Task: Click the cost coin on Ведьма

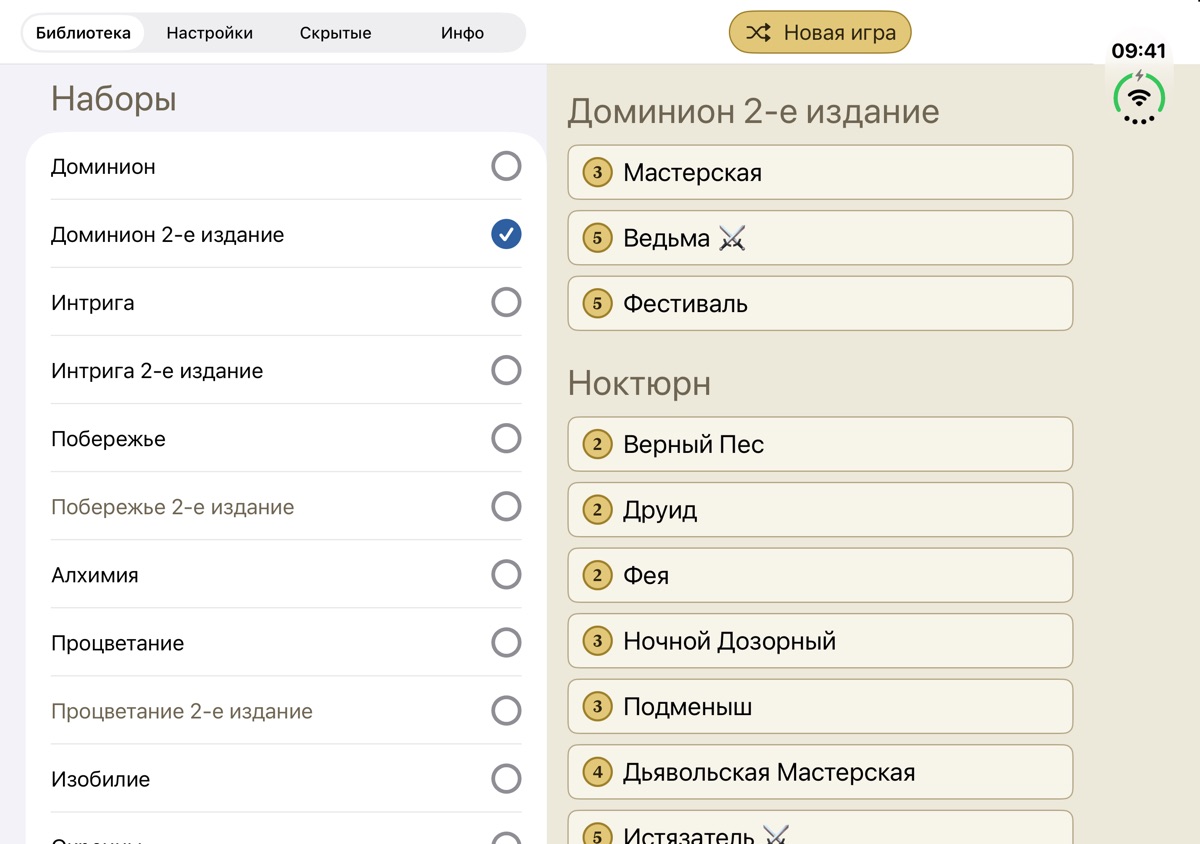Action: click(597, 238)
